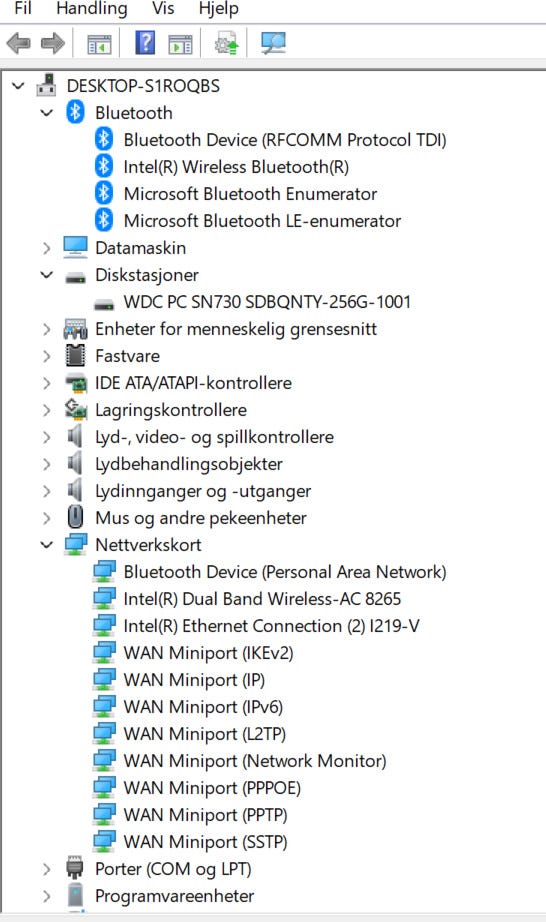Select WAN Miniport (Network Monitor)
Image resolution: width=546 pixels, height=922 pixels.
(x=255, y=761)
